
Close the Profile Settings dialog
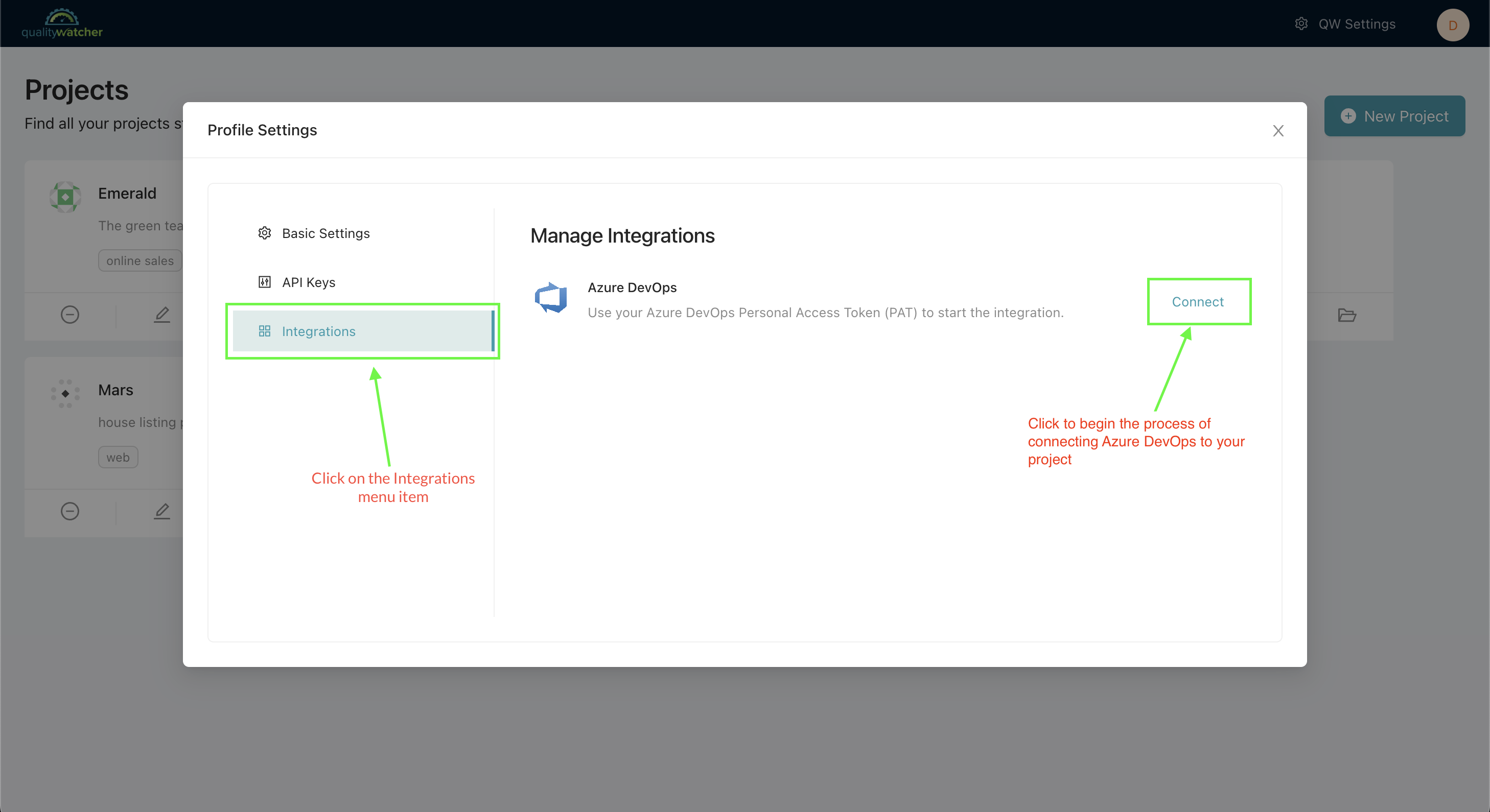coord(1278,131)
